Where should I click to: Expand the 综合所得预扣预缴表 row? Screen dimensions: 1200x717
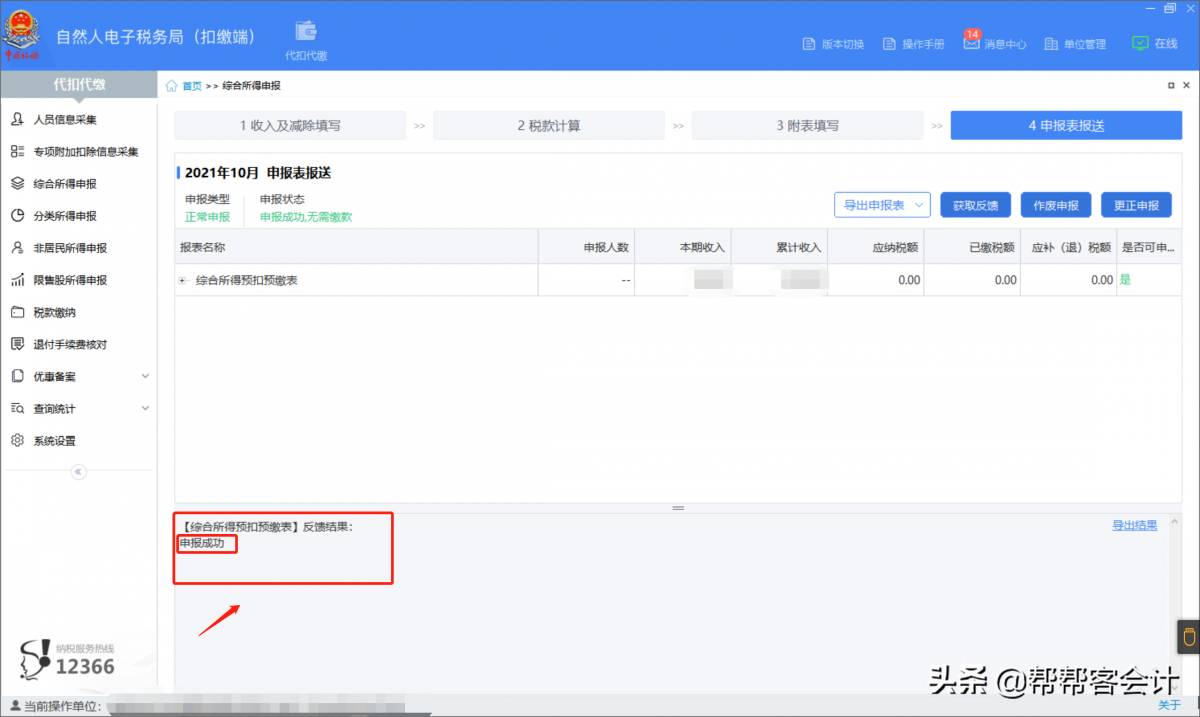point(183,281)
